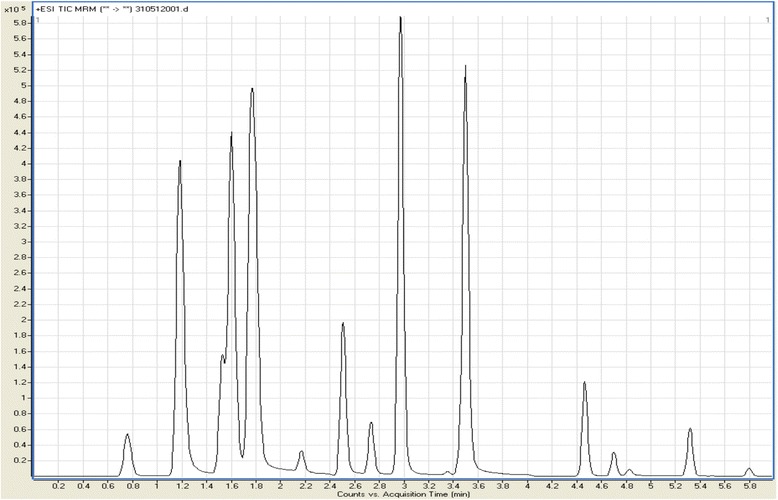This screenshot has height=500, width=778.
Task: Click the x-axis tick label '5'
Action: (651, 486)
